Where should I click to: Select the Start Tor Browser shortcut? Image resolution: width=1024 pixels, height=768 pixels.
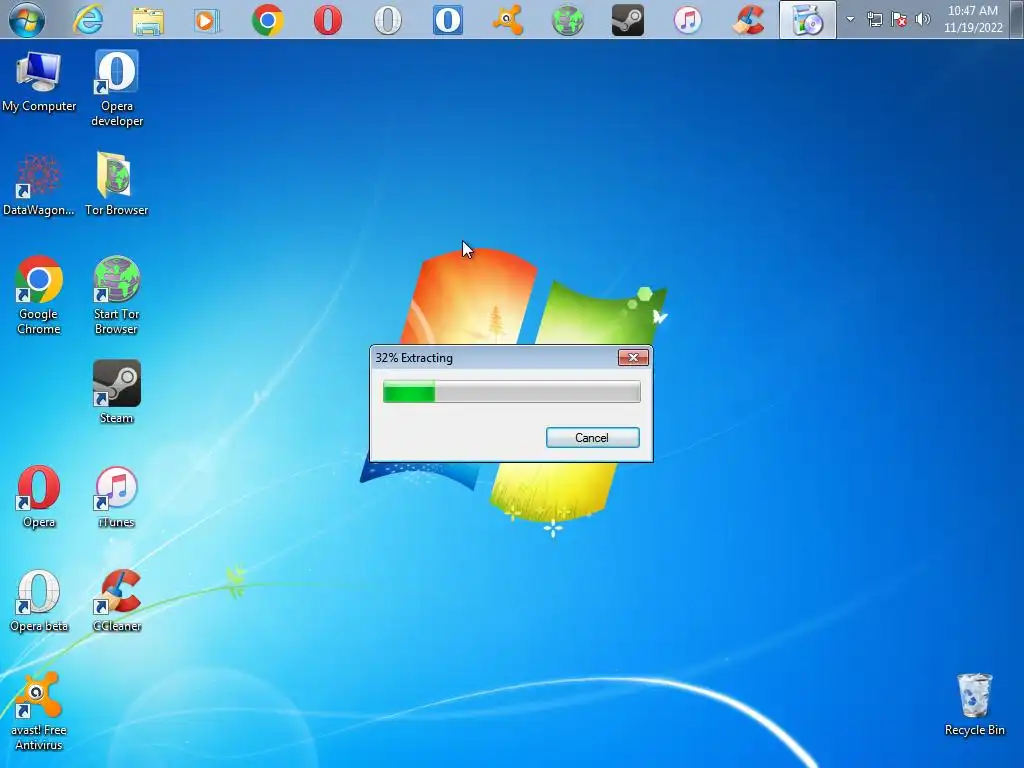[x=116, y=295]
